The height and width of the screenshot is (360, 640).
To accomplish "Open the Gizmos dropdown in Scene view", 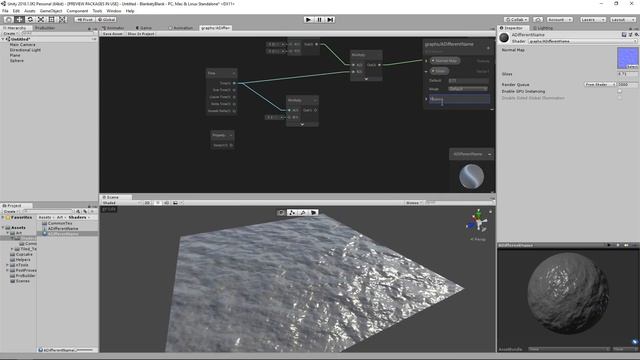I will tap(414, 203).
